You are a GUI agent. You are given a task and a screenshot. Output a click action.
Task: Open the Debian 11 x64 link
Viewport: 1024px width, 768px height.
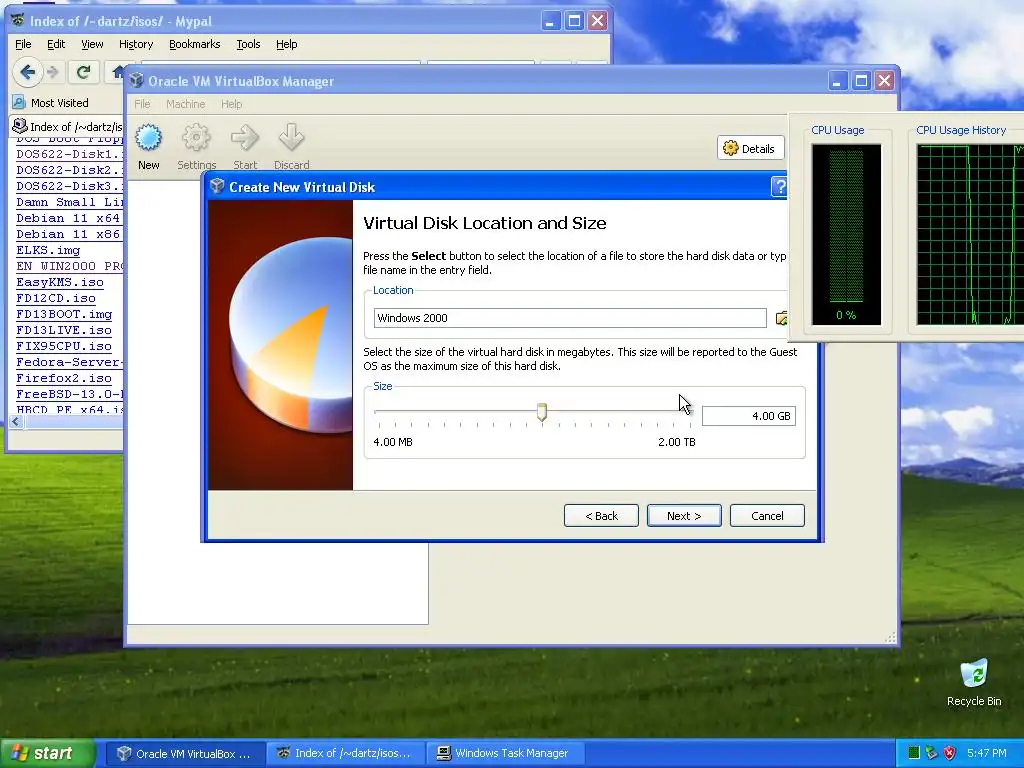[x=68, y=218]
